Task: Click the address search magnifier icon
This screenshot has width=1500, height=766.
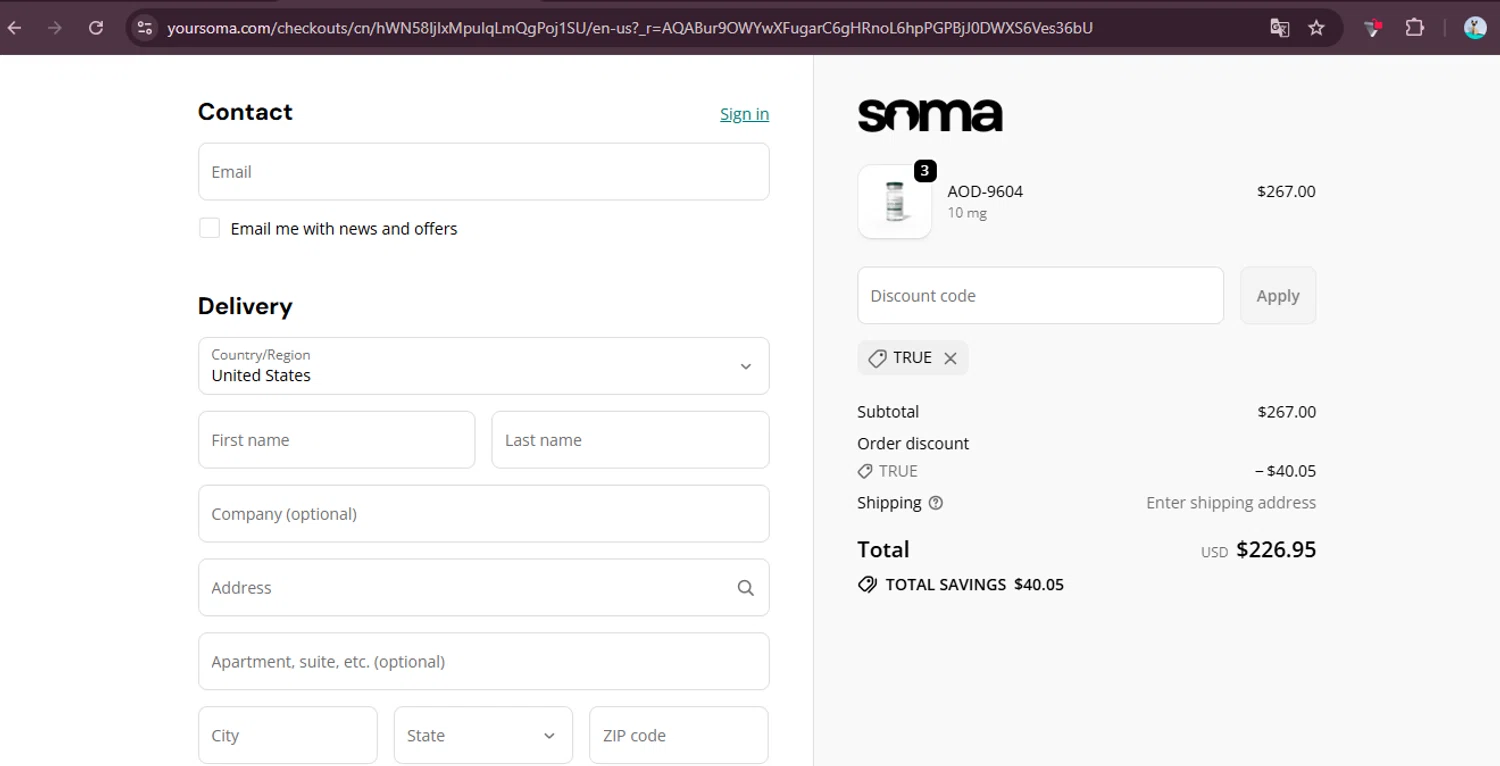Action: tap(745, 588)
